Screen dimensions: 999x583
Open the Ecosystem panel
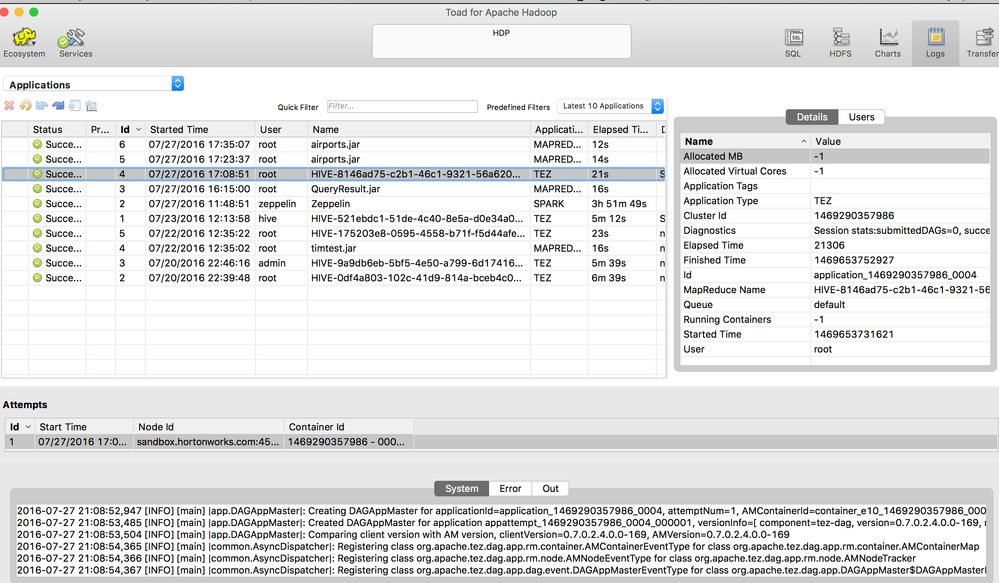[x=23, y=41]
